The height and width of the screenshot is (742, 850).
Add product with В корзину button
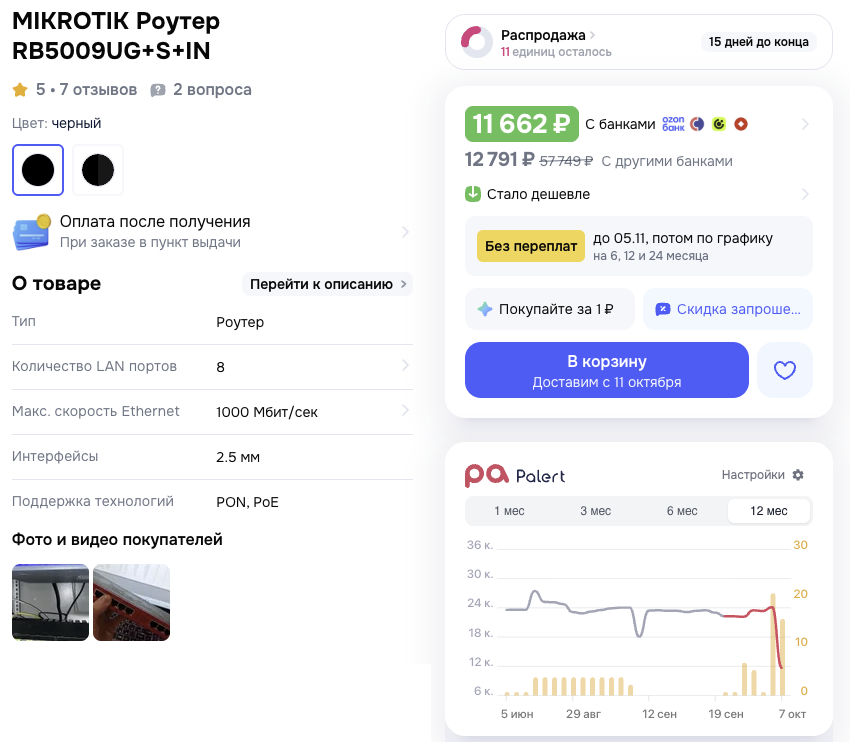607,370
